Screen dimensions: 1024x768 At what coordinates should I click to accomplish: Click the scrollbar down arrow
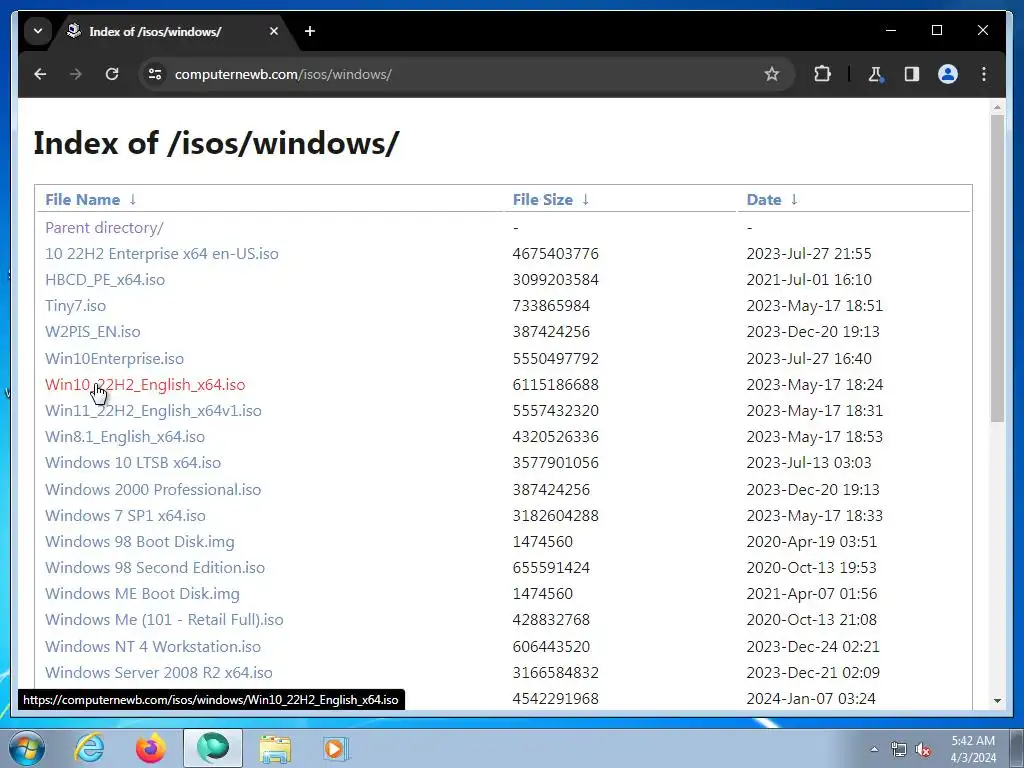(x=997, y=701)
